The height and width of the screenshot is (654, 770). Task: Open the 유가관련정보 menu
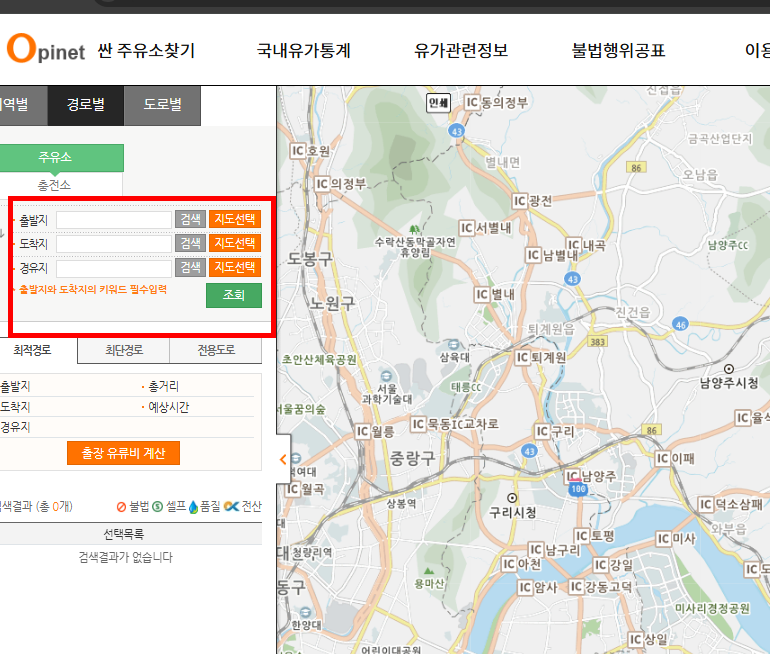click(461, 50)
